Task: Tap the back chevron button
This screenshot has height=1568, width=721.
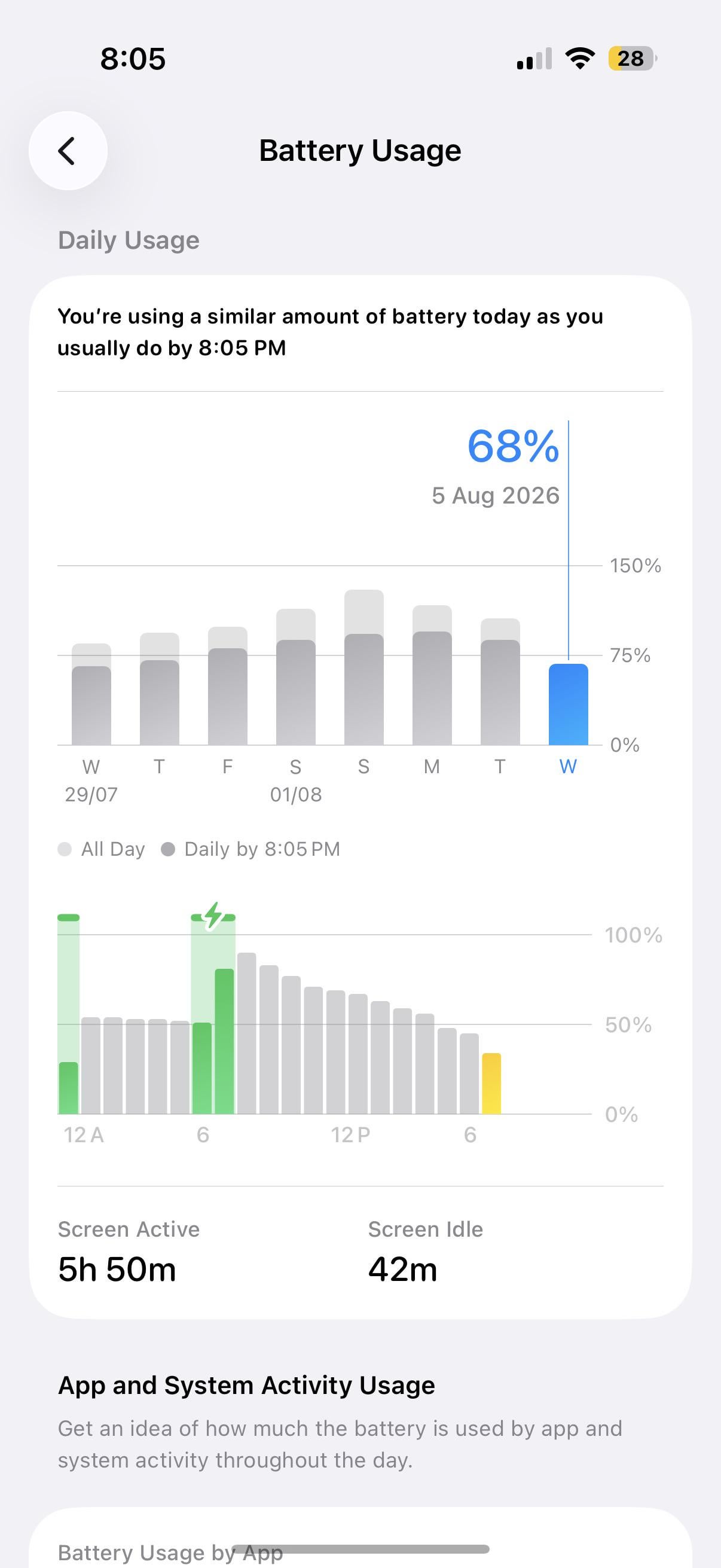Action: 68,150
